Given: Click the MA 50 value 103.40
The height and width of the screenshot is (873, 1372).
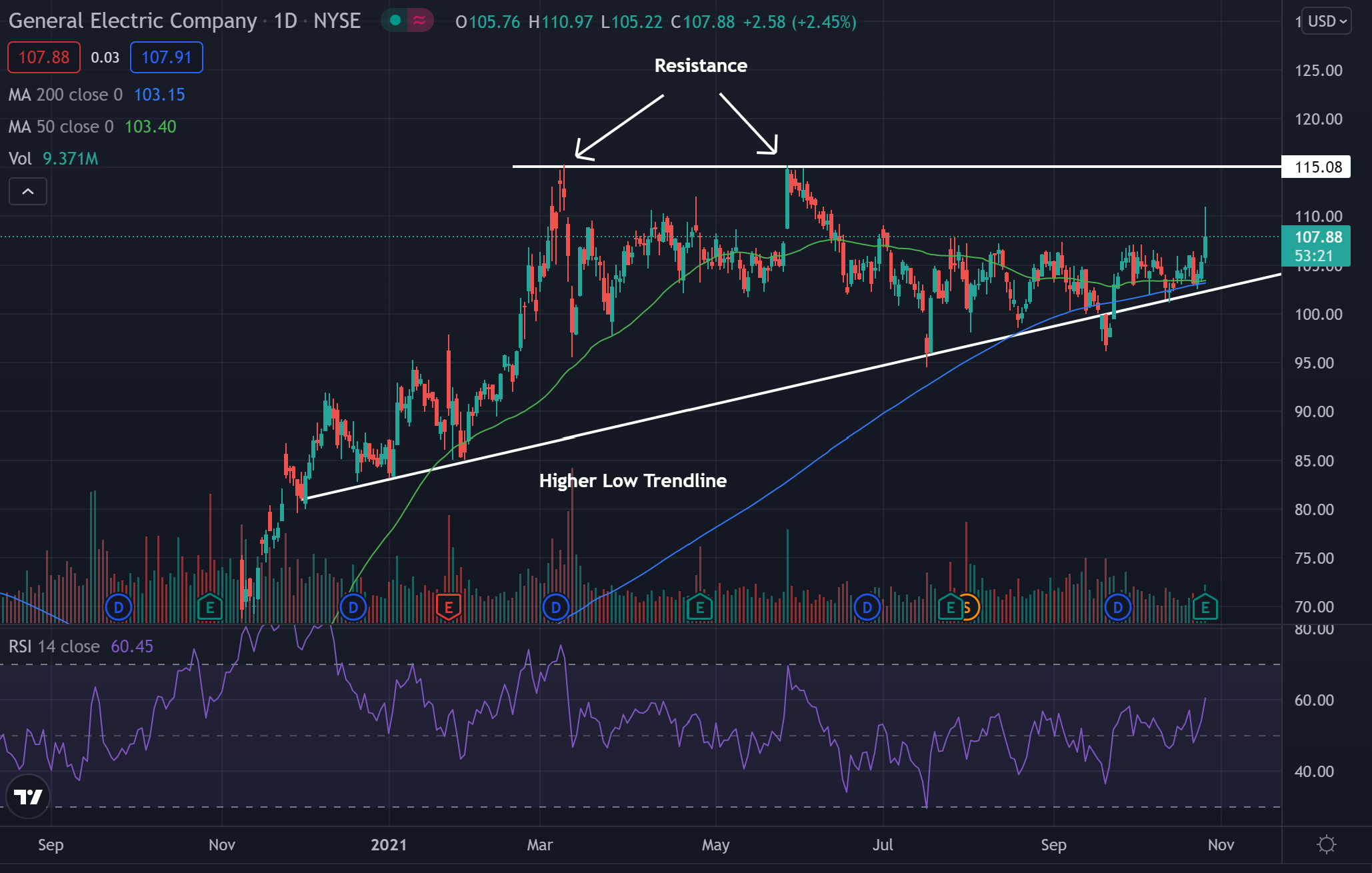Looking at the screenshot, I should (x=151, y=127).
